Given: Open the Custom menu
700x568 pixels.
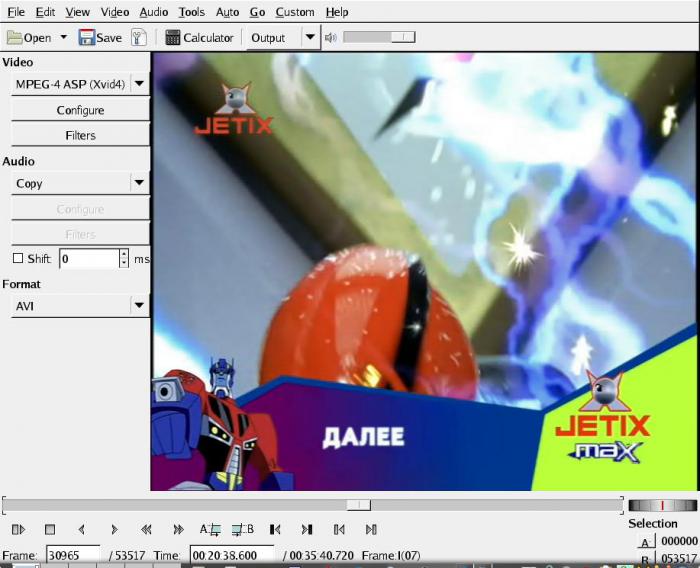Looking at the screenshot, I should (295, 12).
